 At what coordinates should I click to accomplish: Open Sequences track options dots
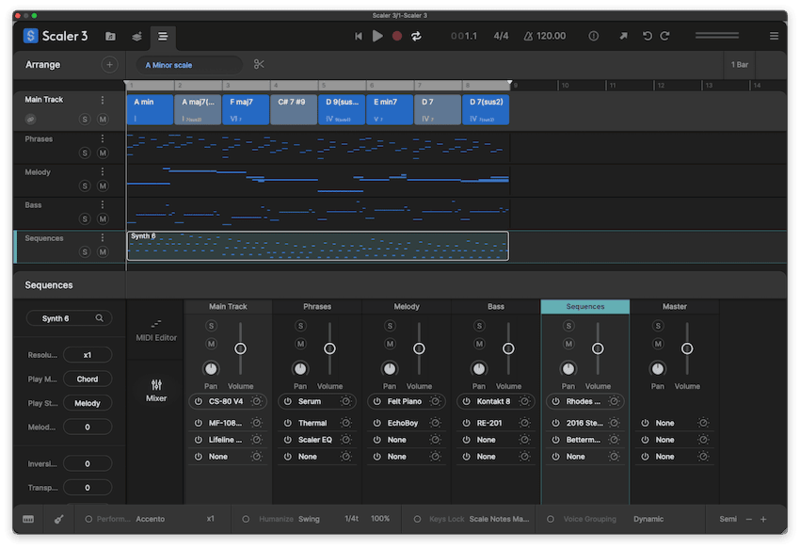click(x=103, y=238)
